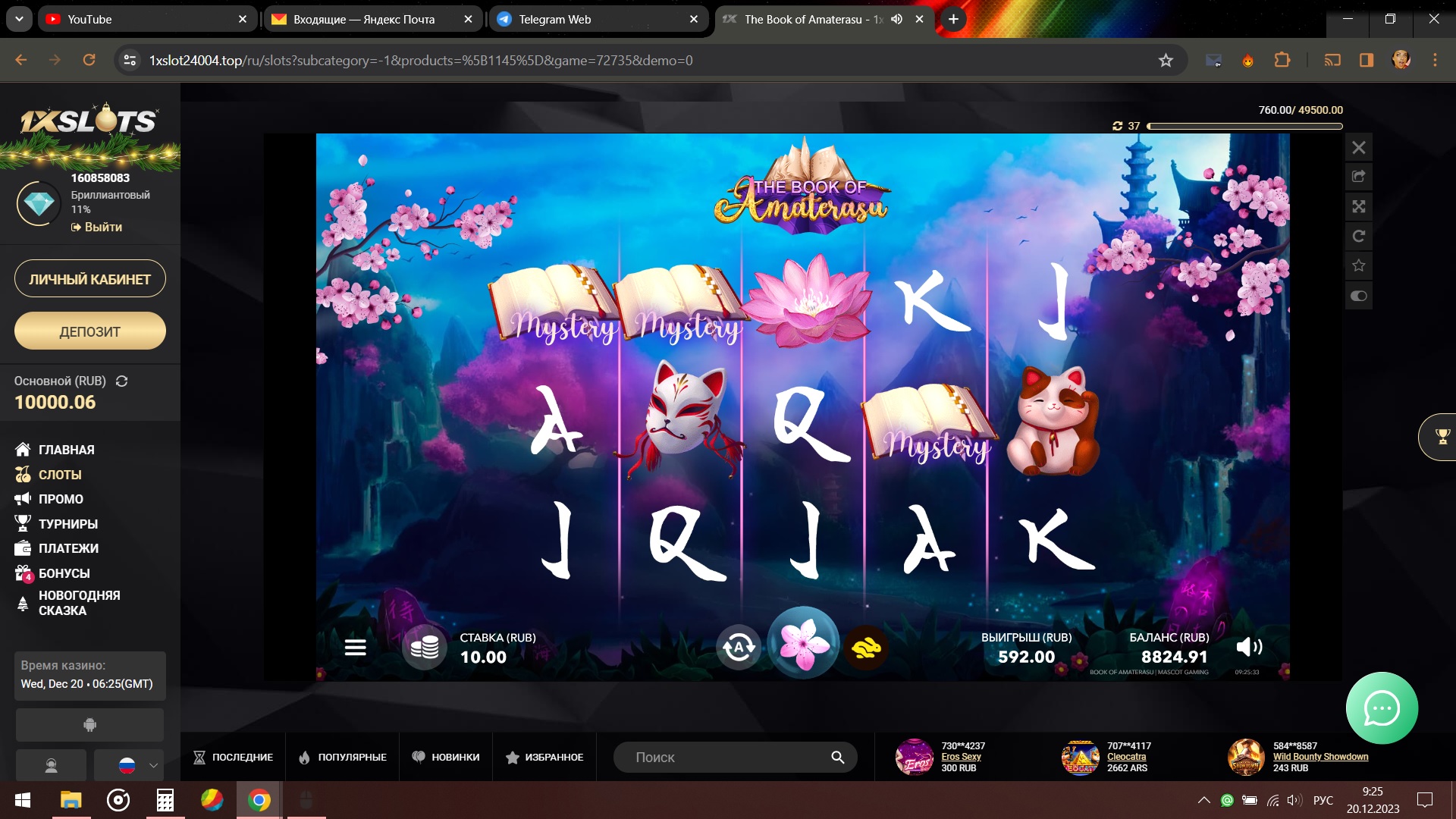Open the autoplay settings icon
The height and width of the screenshot is (819, 1456).
tap(739, 648)
